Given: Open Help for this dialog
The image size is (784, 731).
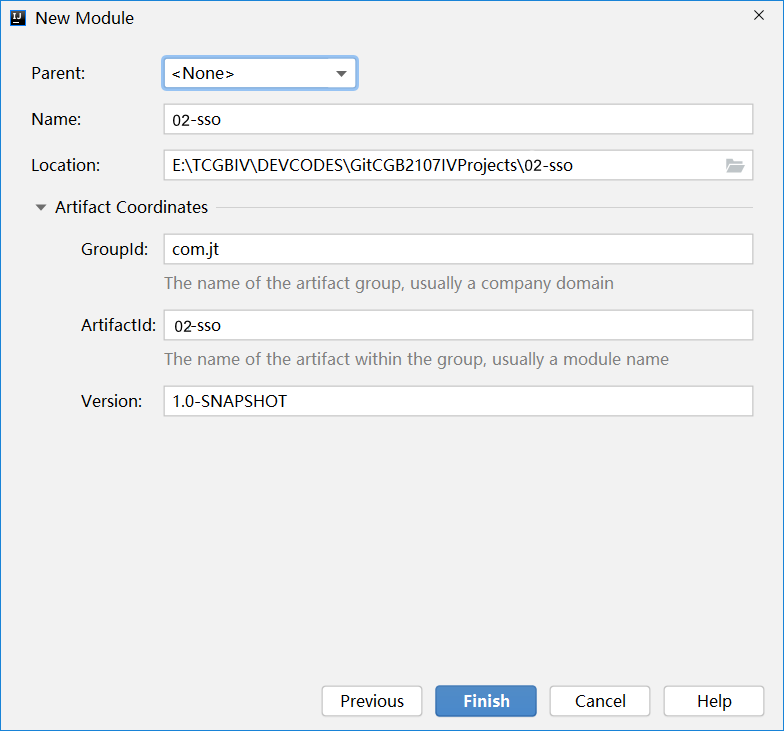Looking at the screenshot, I should pyautogui.click(x=714, y=701).
